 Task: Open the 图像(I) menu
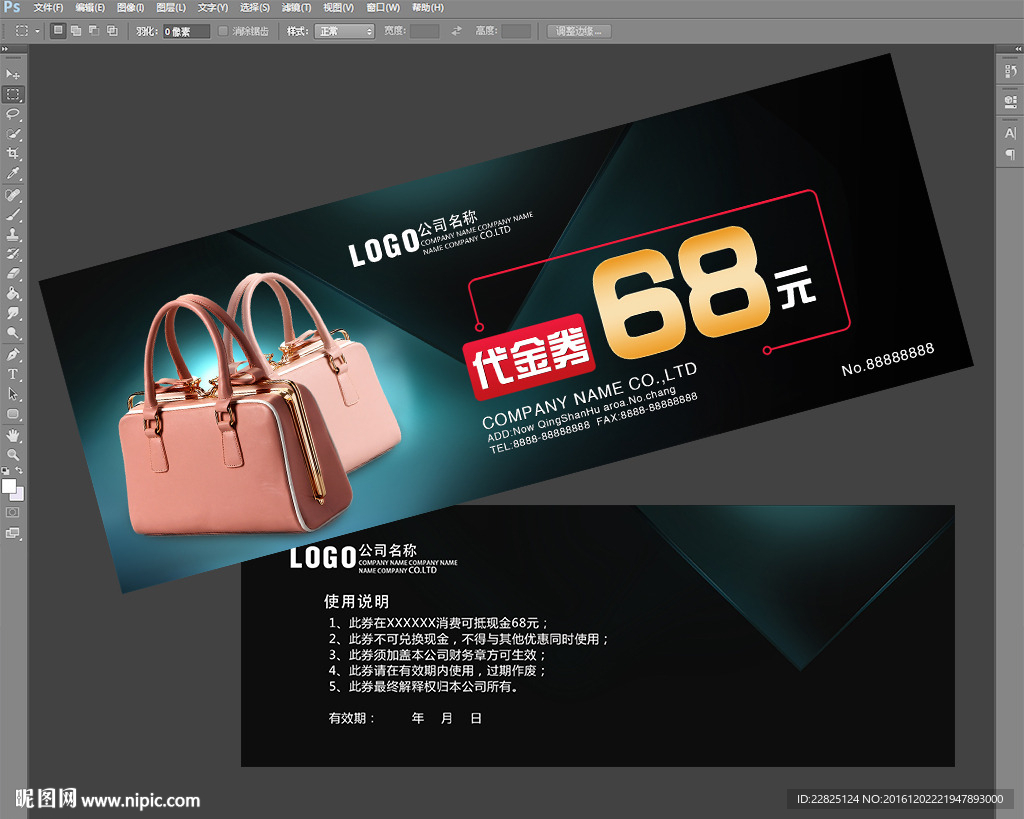[130, 7]
